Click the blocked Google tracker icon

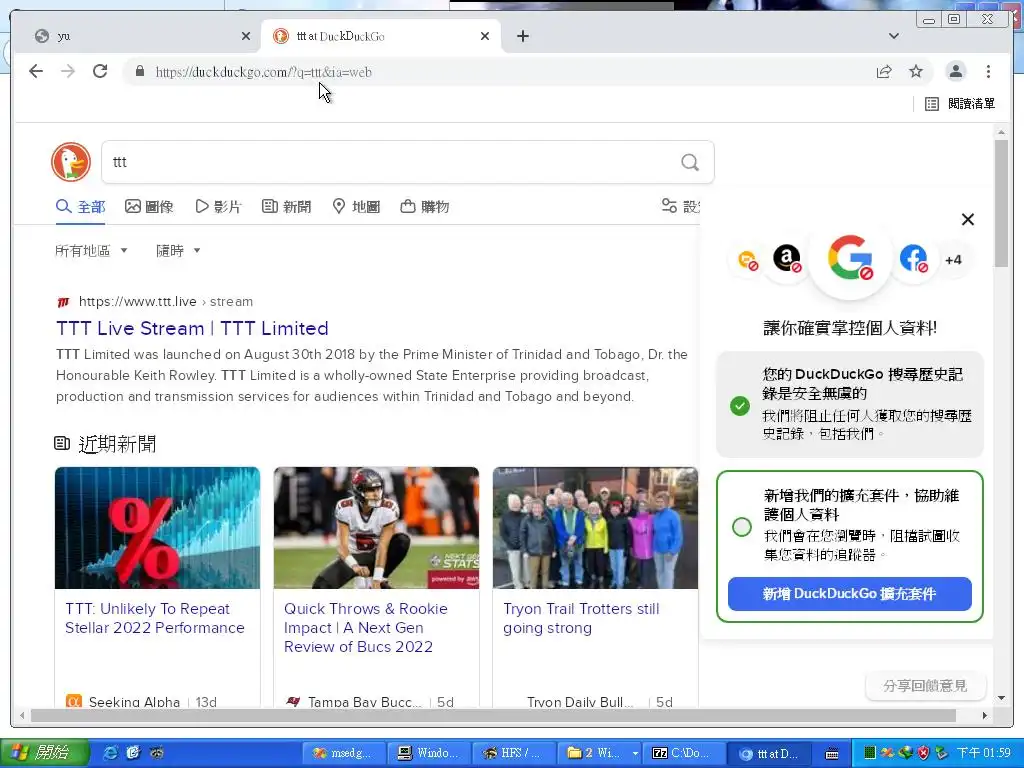coord(850,258)
